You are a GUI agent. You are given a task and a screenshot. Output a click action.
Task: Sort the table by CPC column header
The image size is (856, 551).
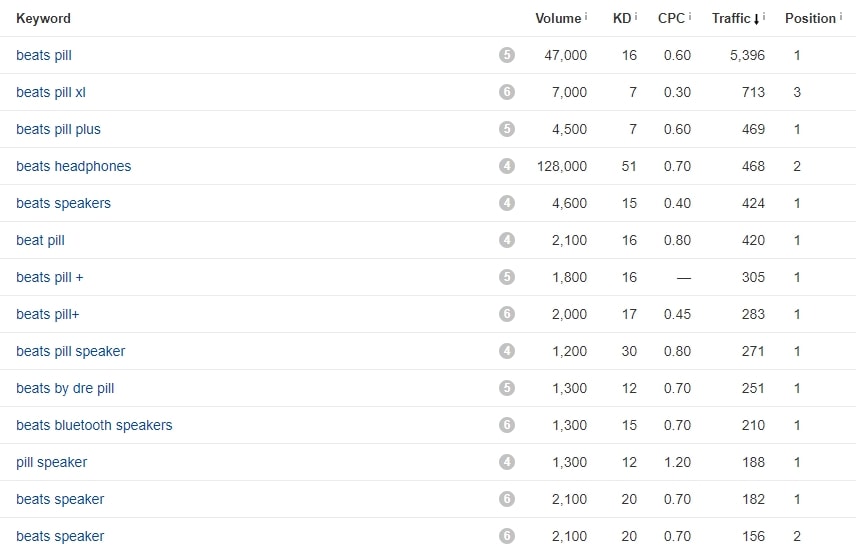[671, 19]
